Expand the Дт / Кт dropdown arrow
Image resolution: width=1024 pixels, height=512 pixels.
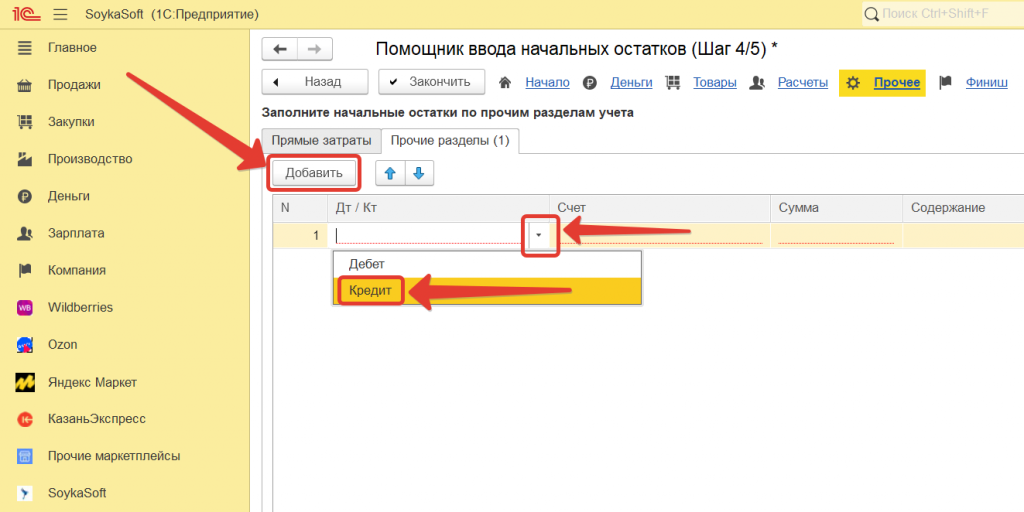tap(540, 236)
